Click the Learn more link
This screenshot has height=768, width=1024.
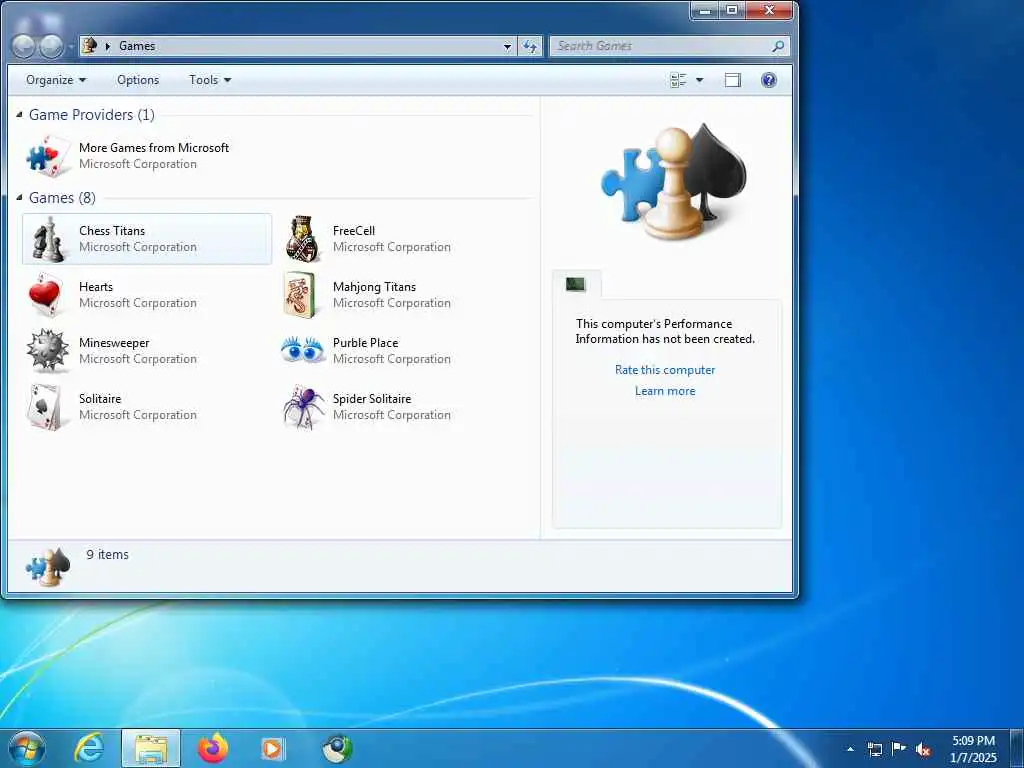point(665,391)
